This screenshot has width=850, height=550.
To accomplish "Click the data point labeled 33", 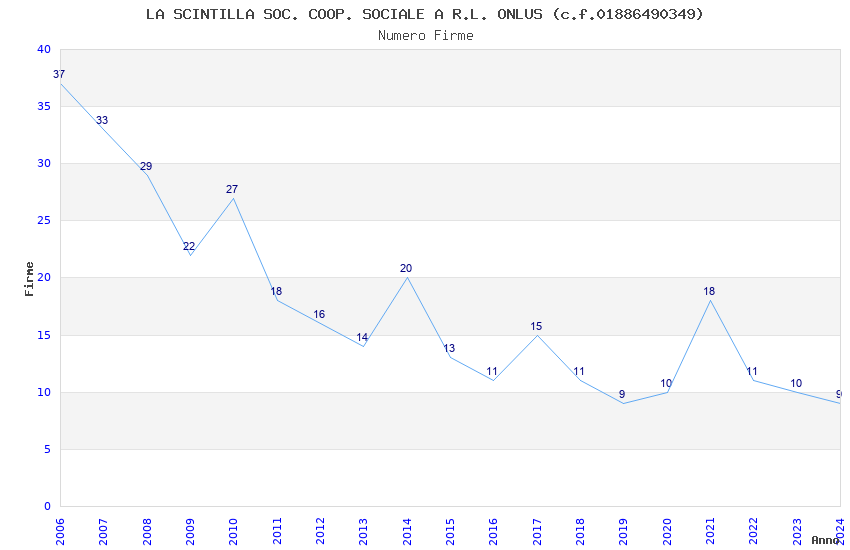I will pyautogui.click(x=102, y=121).
